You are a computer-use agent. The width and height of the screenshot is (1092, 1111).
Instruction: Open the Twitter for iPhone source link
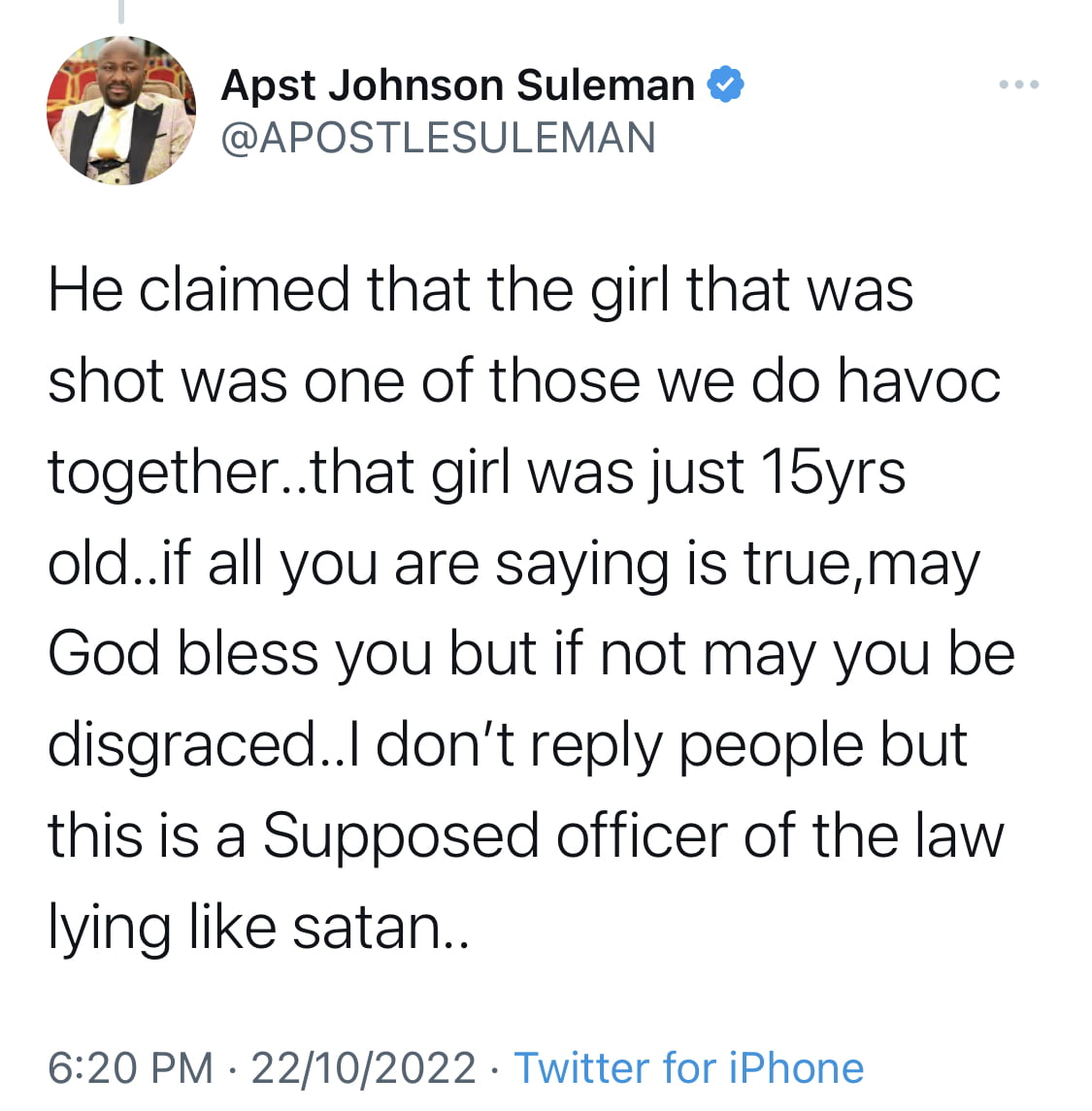tap(689, 1067)
